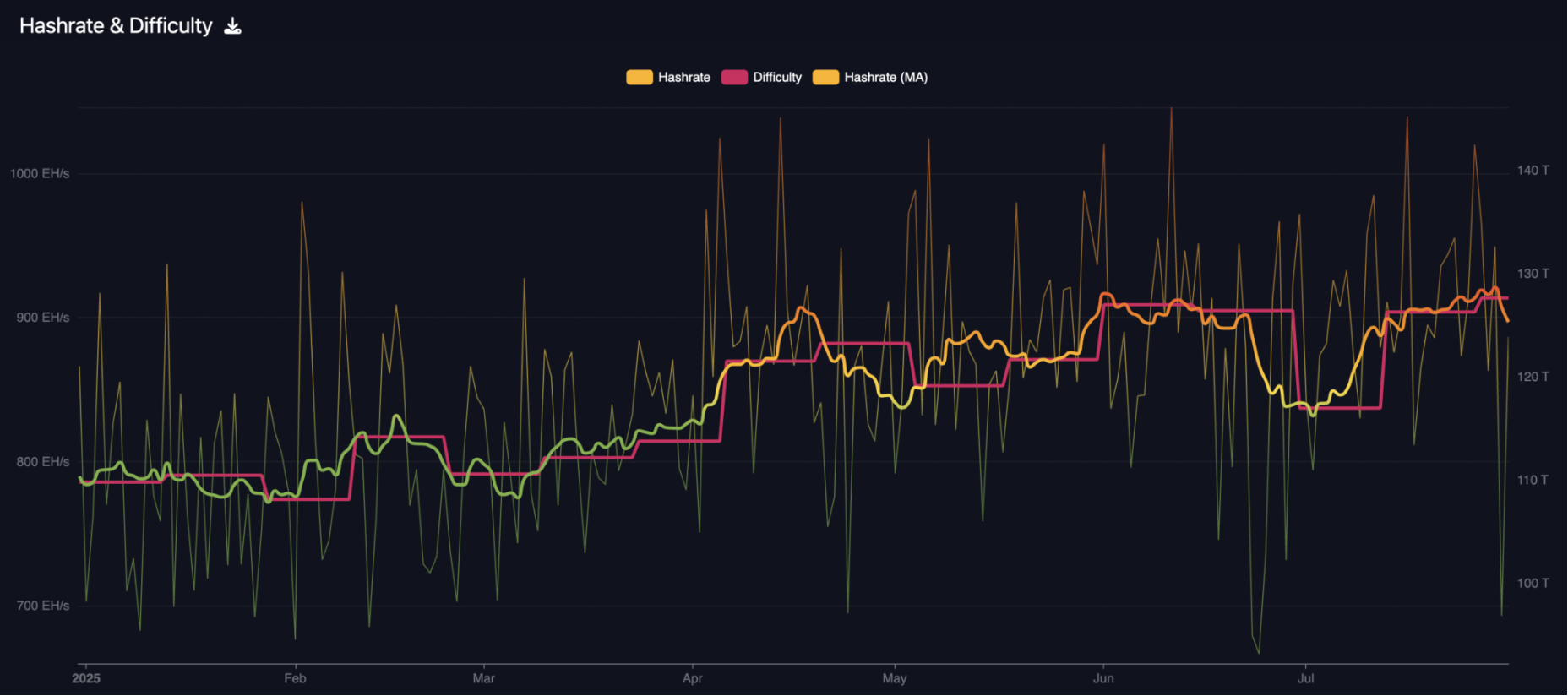The height and width of the screenshot is (696, 1568).
Task: Select the Feb marker on the time axis
Action: point(295,678)
